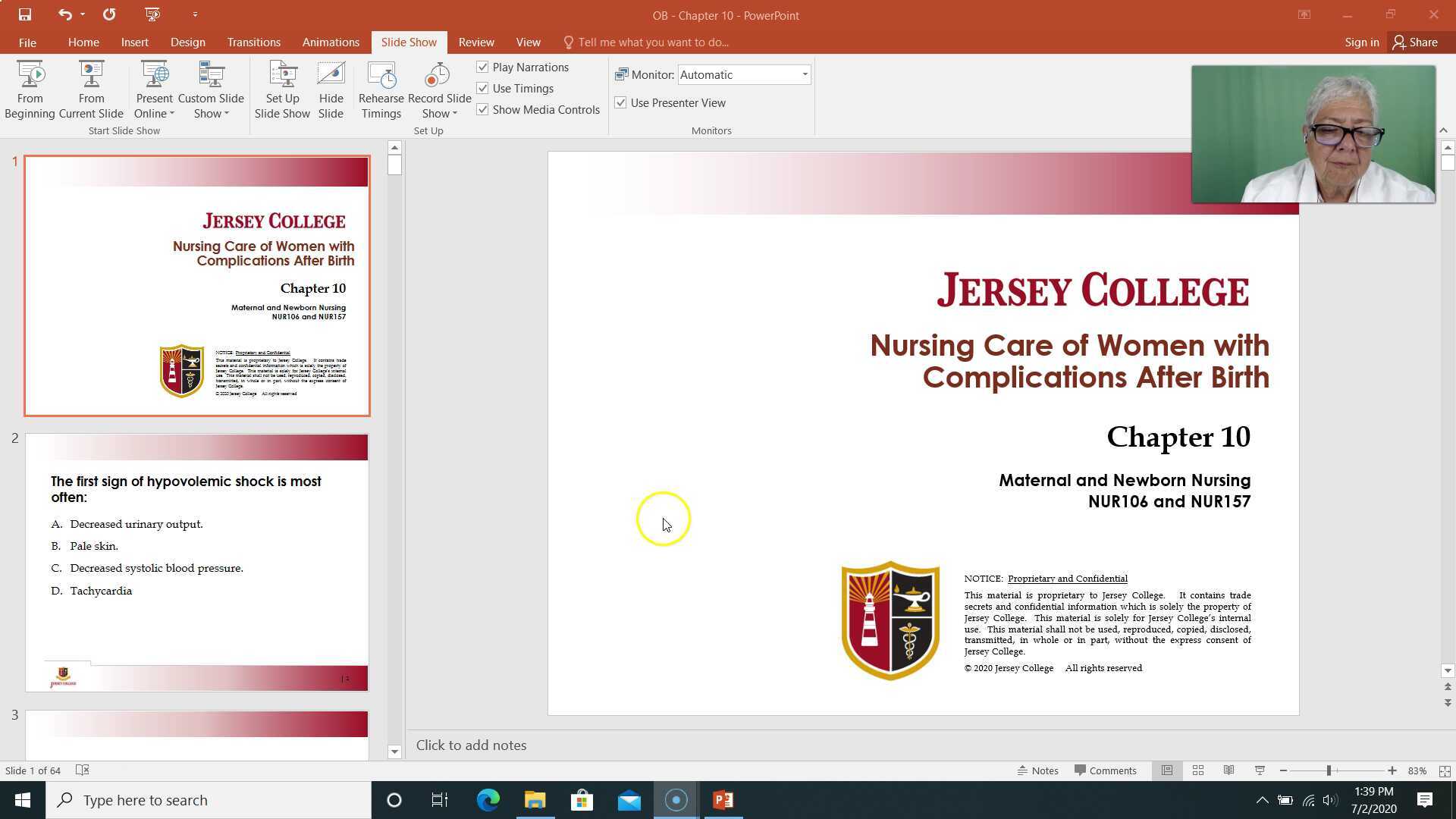The height and width of the screenshot is (819, 1456).
Task: Click the Save icon in quick access toolbar
Action: pyautogui.click(x=24, y=14)
